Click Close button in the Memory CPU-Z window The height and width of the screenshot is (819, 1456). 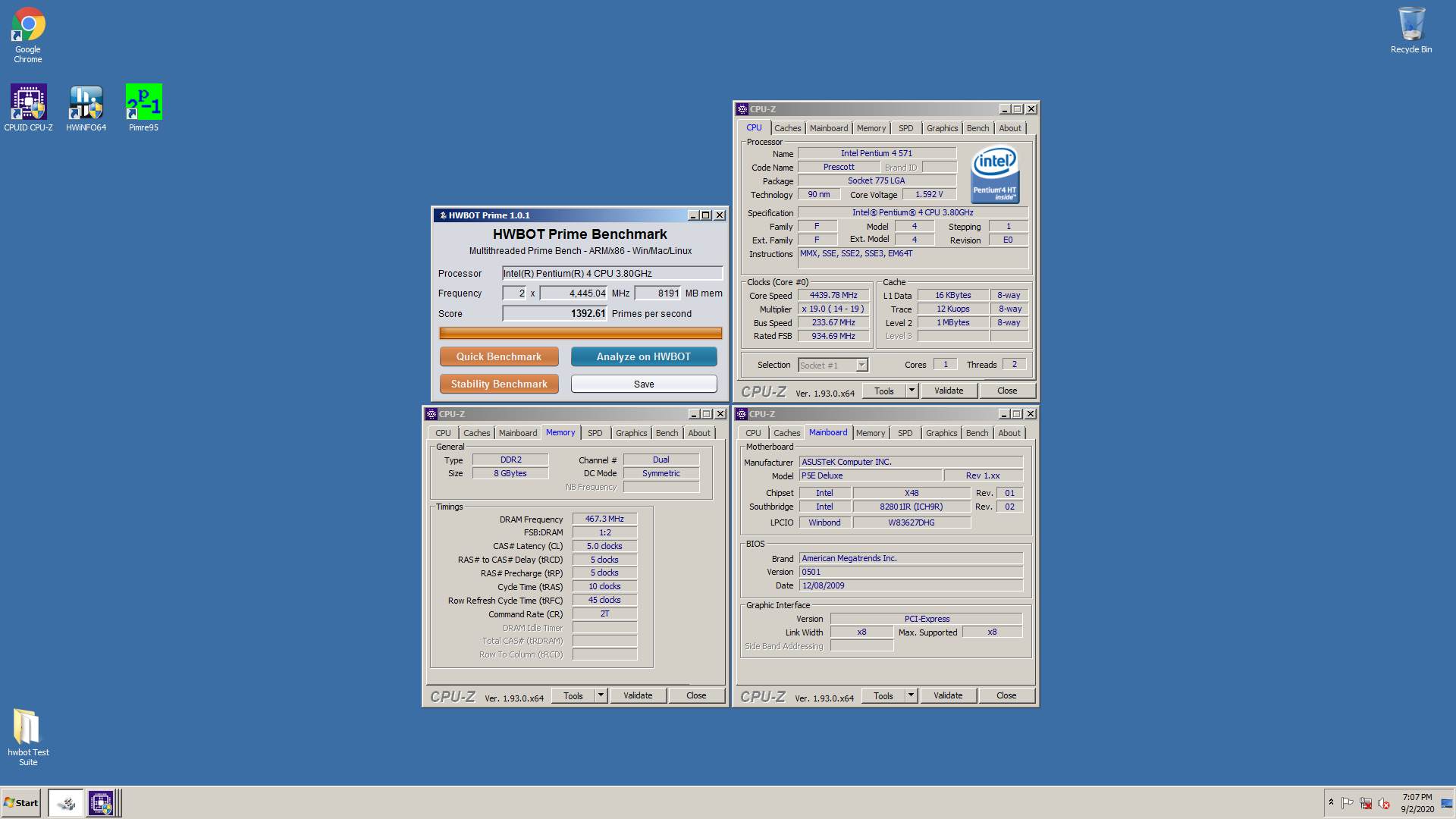tap(696, 695)
